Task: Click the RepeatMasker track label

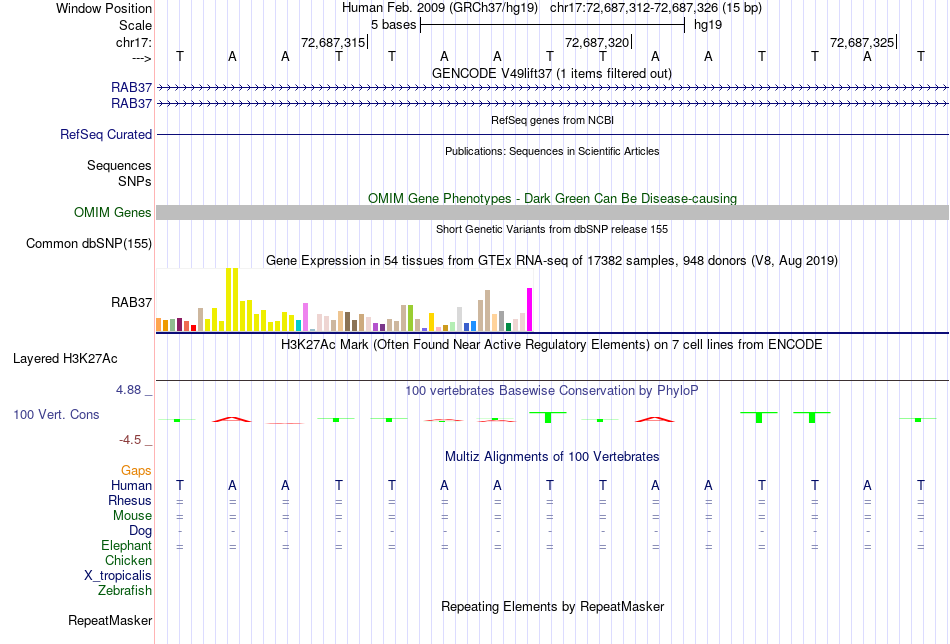Action: pyautogui.click(x=110, y=620)
